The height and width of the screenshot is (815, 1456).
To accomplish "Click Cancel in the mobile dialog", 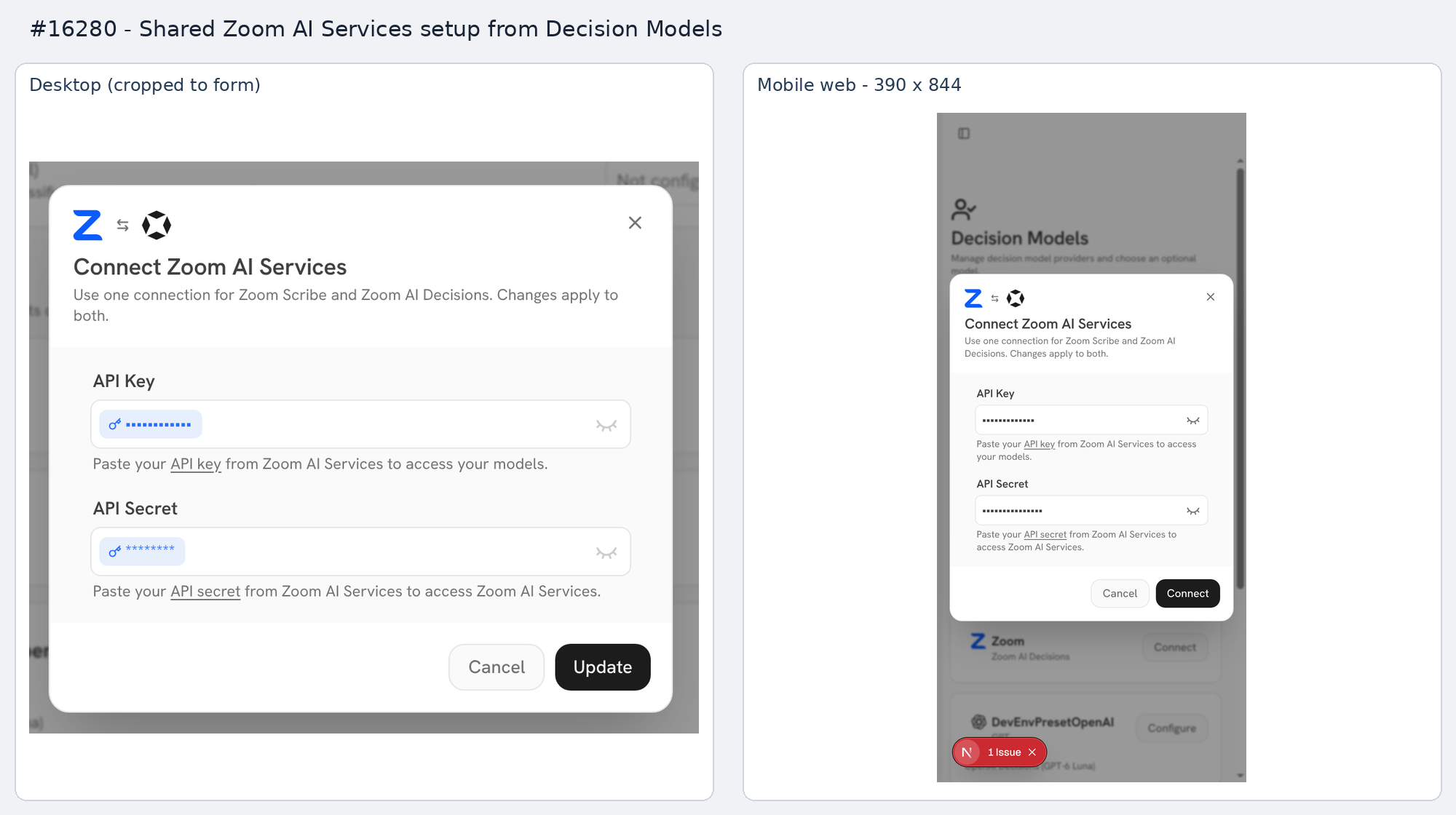I will pyautogui.click(x=1120, y=593).
